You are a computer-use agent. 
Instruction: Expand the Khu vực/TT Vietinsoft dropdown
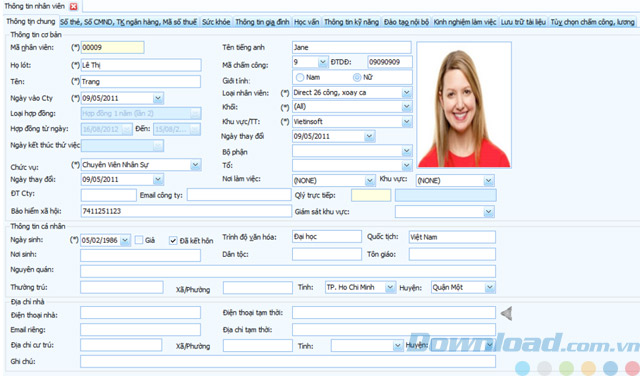click(x=406, y=122)
